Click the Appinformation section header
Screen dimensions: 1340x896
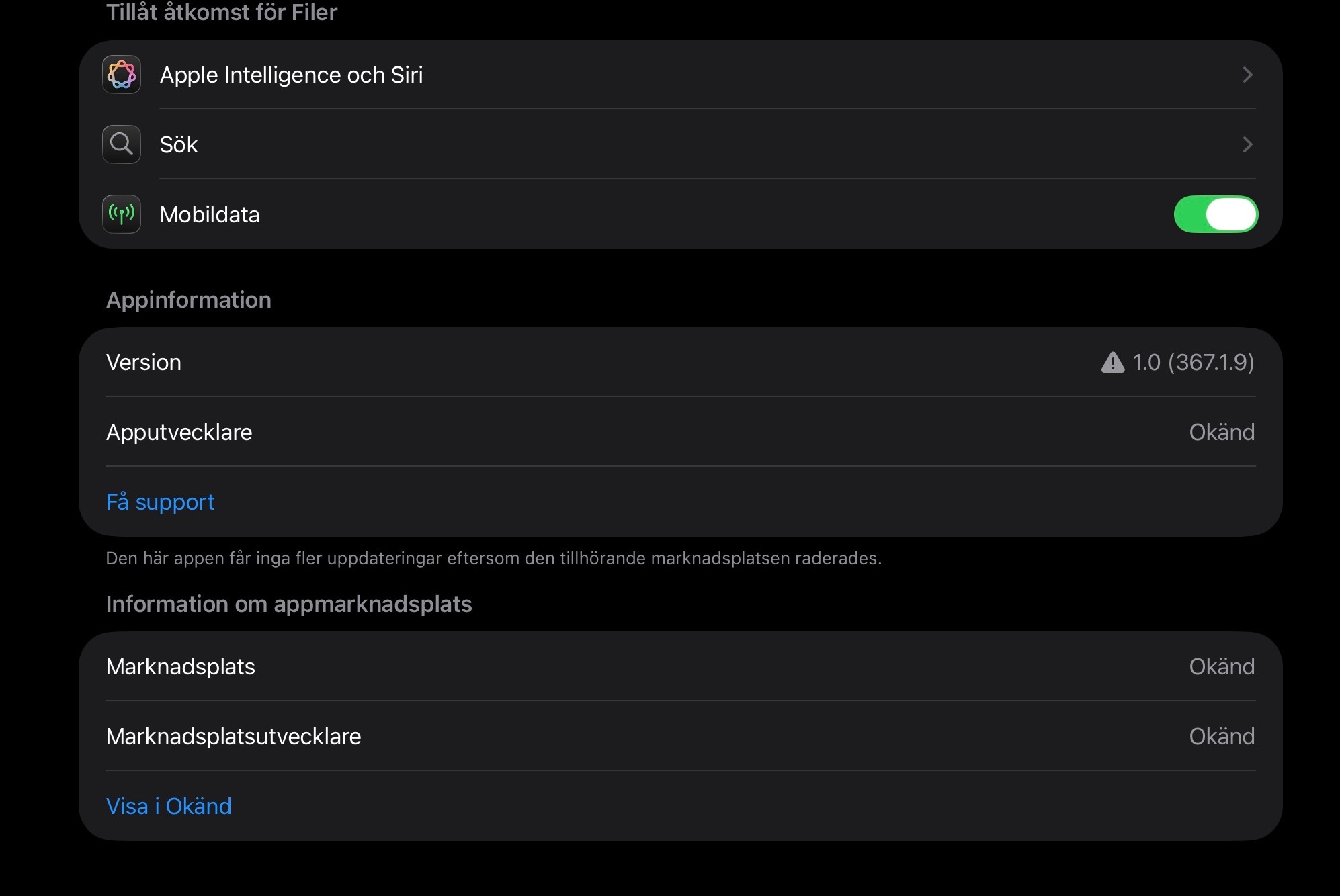(189, 300)
